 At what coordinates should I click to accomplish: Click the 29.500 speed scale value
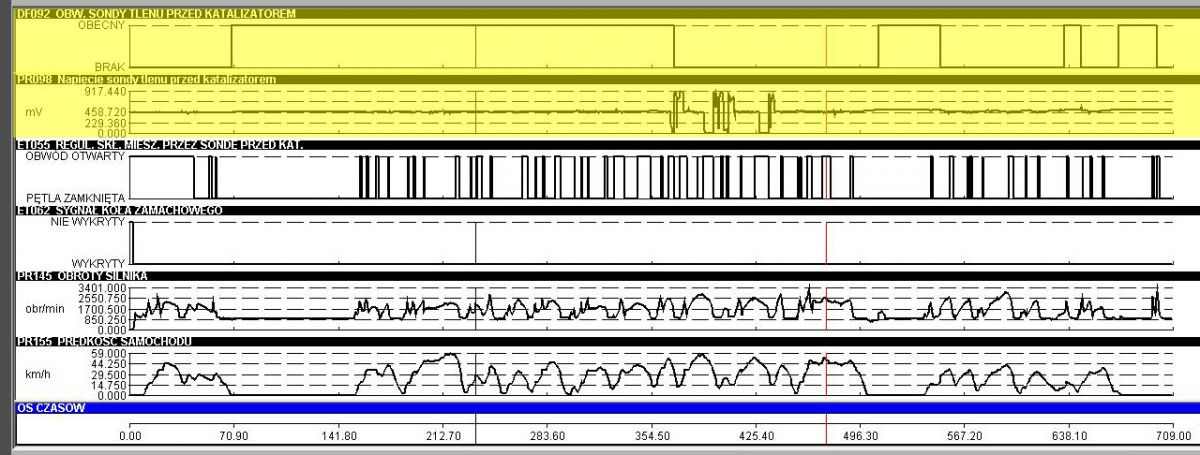click(x=107, y=375)
